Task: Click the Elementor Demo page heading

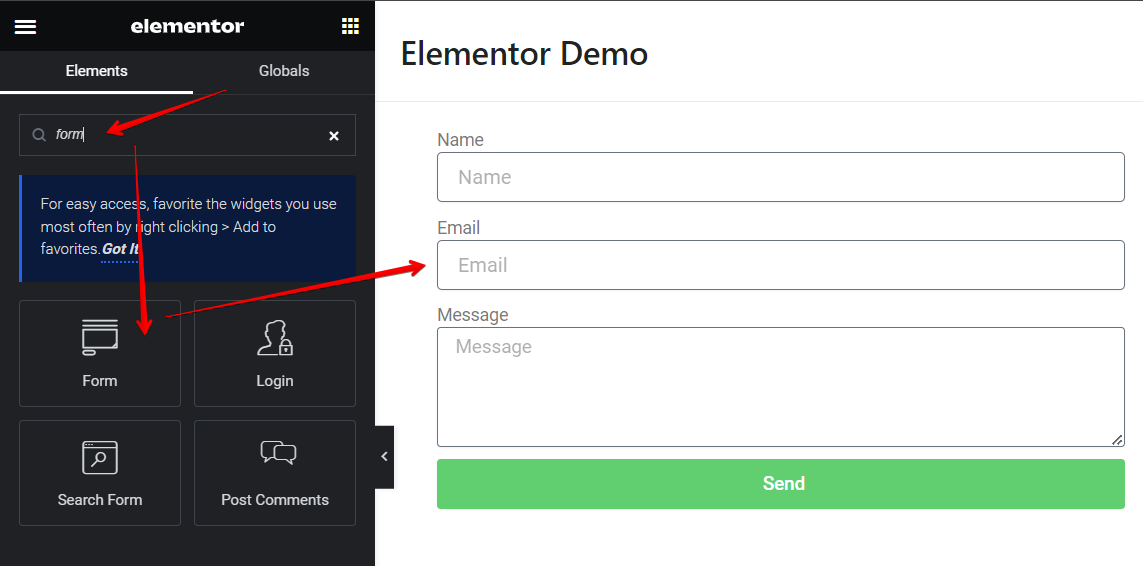Action: tap(524, 53)
